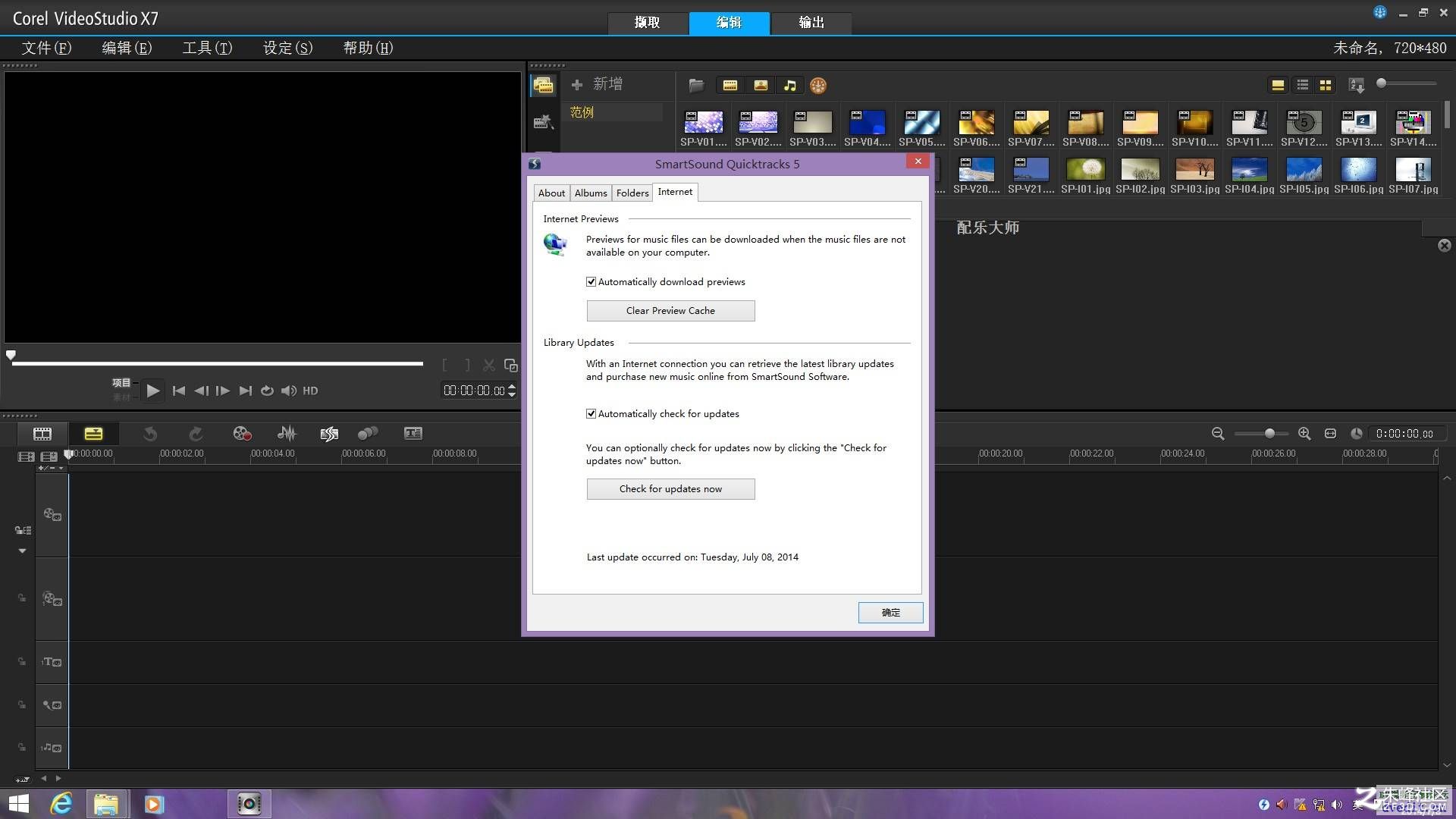This screenshot has height=819, width=1456.
Task: Click the Undo arrow in timeline toolbar
Action: click(150, 434)
